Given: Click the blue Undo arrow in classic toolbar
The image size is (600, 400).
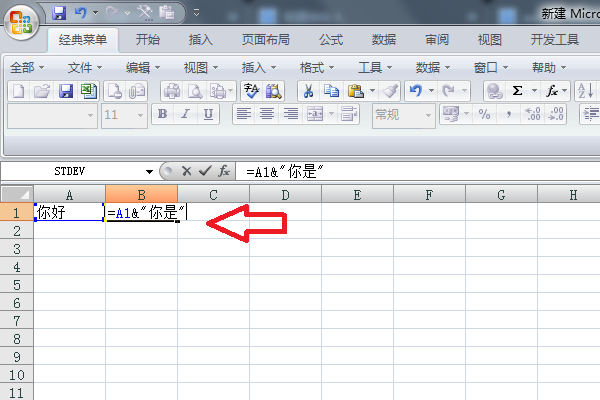Looking at the screenshot, I should pyautogui.click(x=416, y=91).
